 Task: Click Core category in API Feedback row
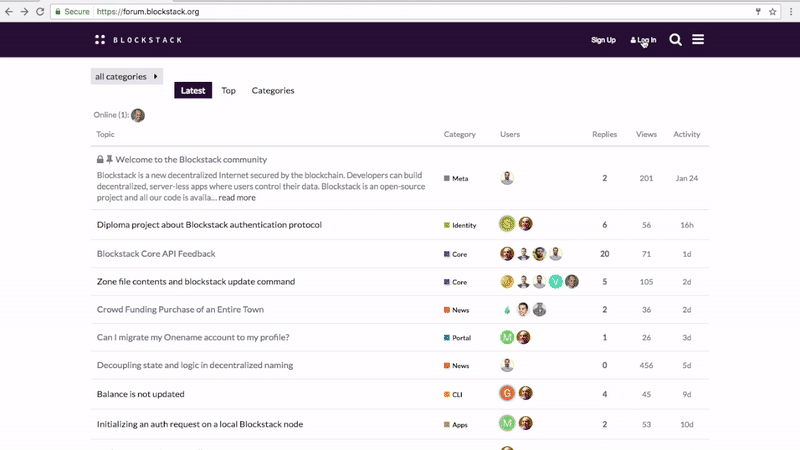(455, 254)
